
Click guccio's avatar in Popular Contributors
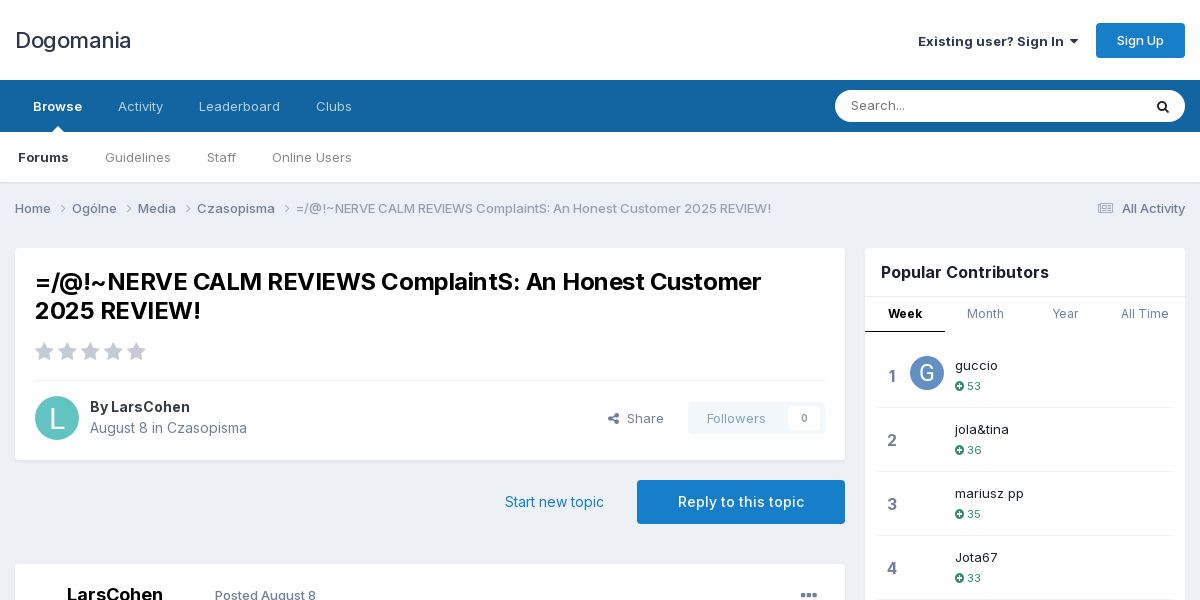pyautogui.click(x=927, y=373)
